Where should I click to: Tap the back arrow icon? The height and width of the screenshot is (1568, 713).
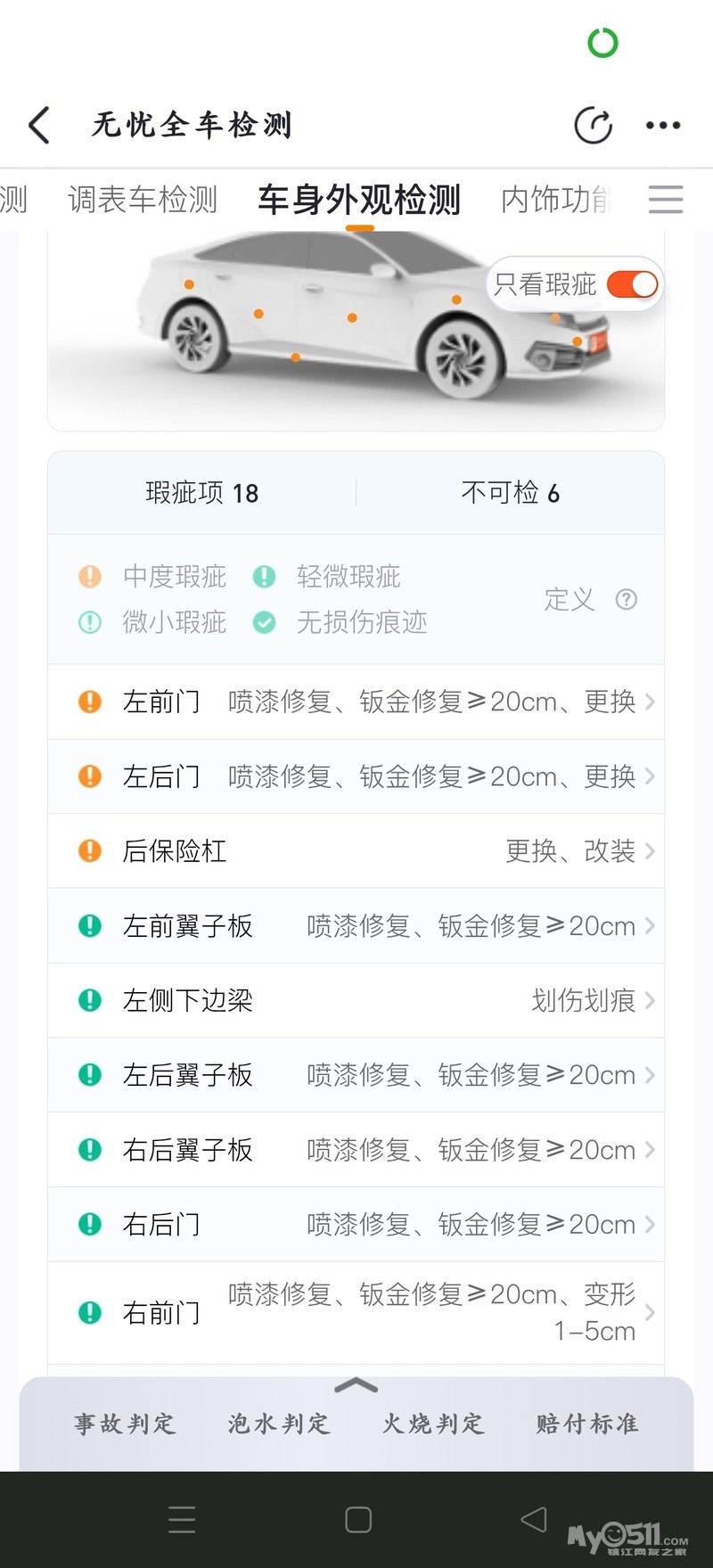click(39, 126)
